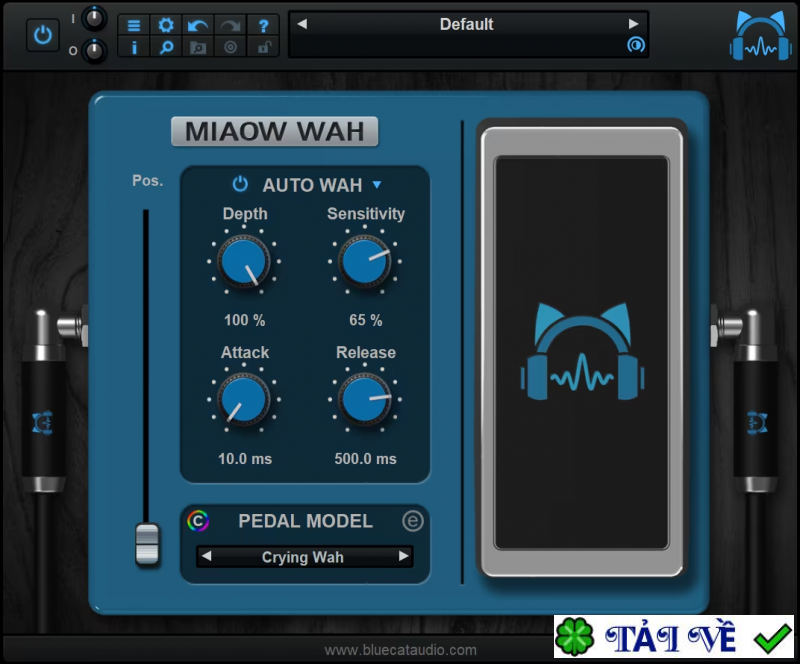The height and width of the screenshot is (664, 800).
Task: Redo the last change
Action: pyautogui.click(x=231, y=25)
